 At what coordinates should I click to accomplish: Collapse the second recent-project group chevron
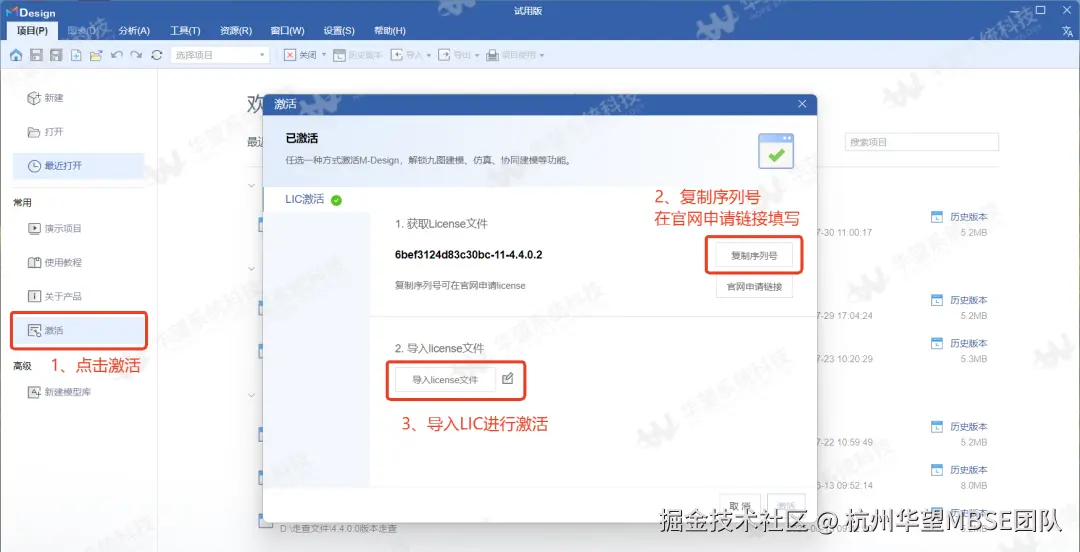[x=251, y=269]
